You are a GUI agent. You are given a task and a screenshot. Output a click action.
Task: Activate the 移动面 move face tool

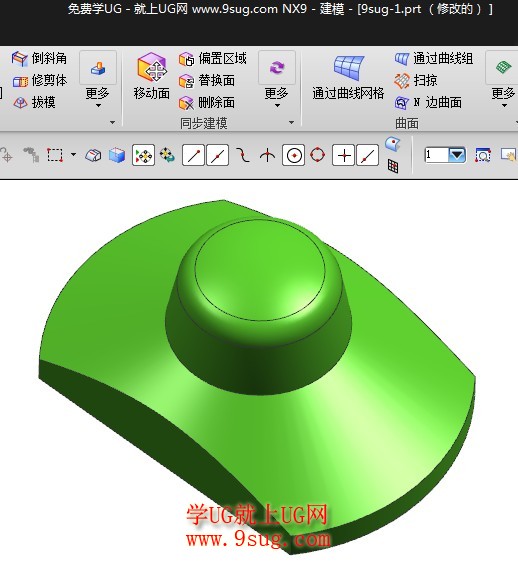[x=152, y=76]
